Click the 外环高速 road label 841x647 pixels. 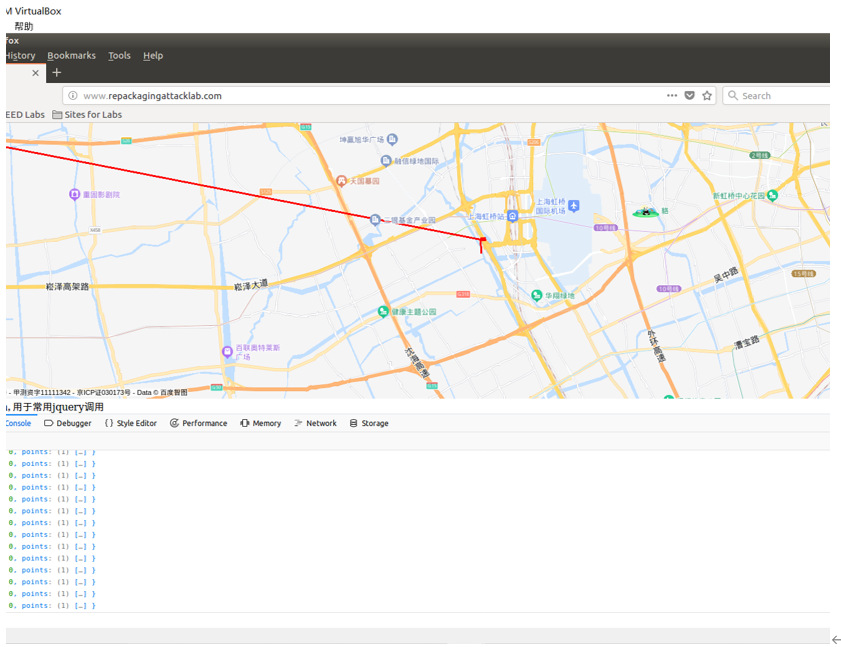pos(655,345)
